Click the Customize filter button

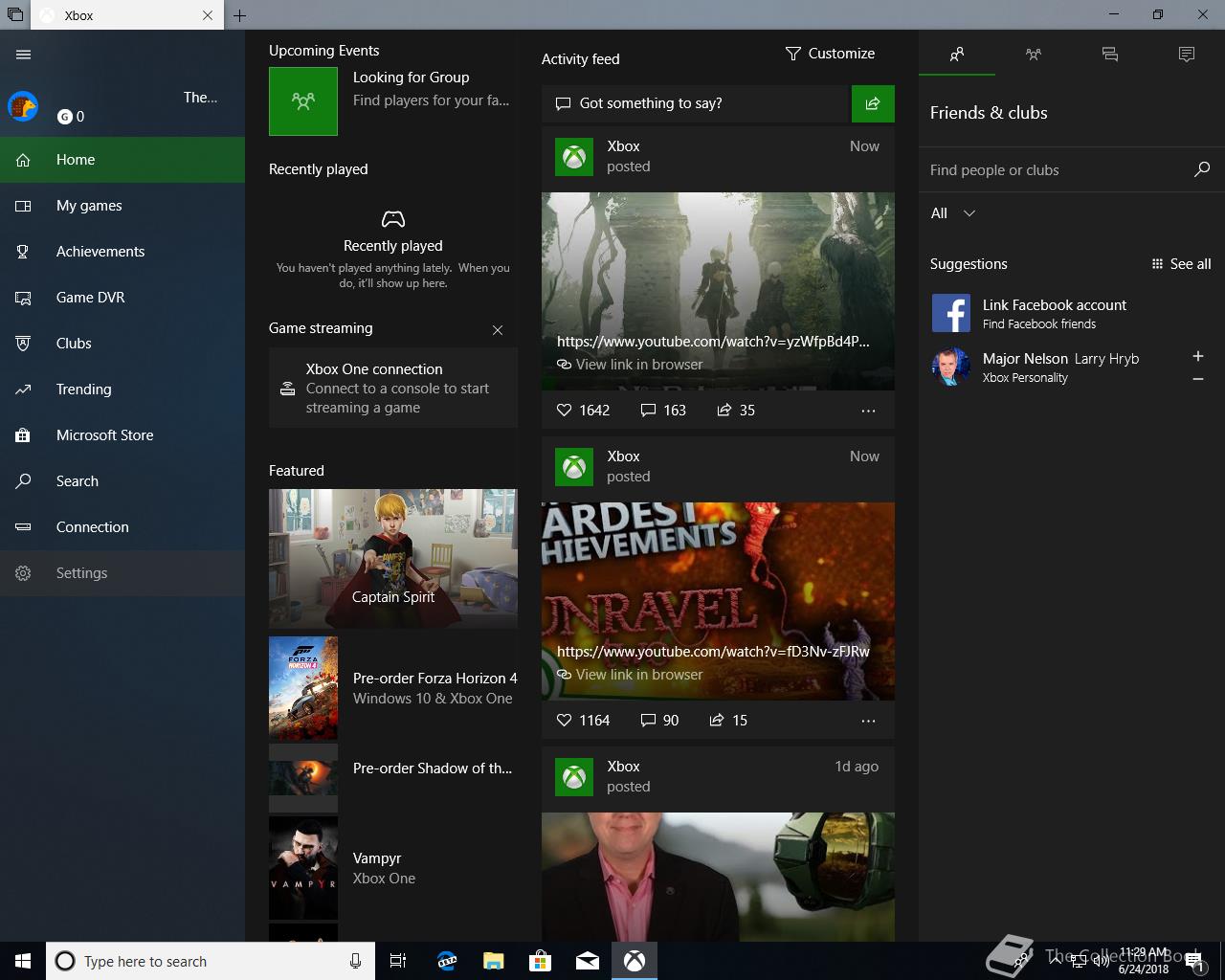tap(830, 54)
